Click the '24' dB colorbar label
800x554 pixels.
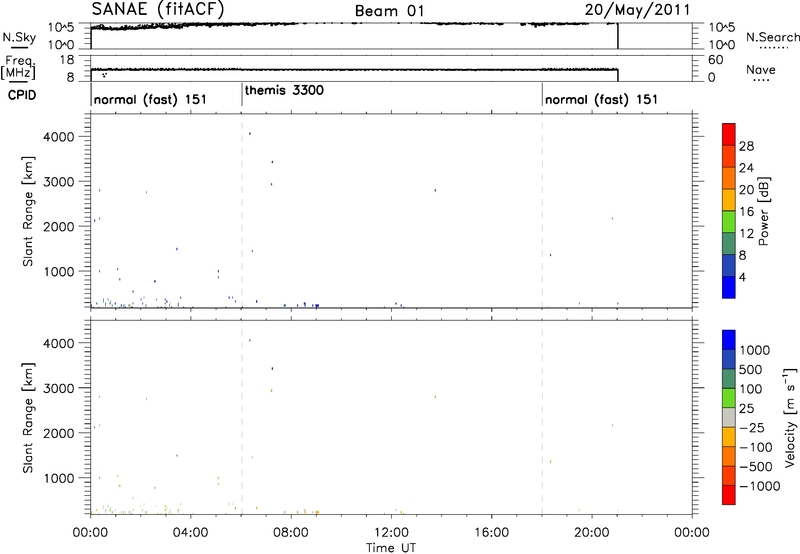pos(746,168)
